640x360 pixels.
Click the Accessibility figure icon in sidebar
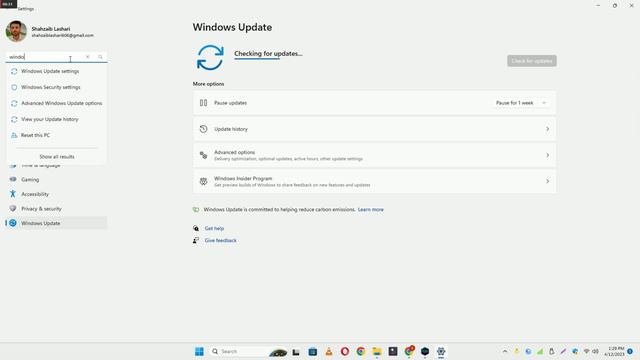(13, 194)
